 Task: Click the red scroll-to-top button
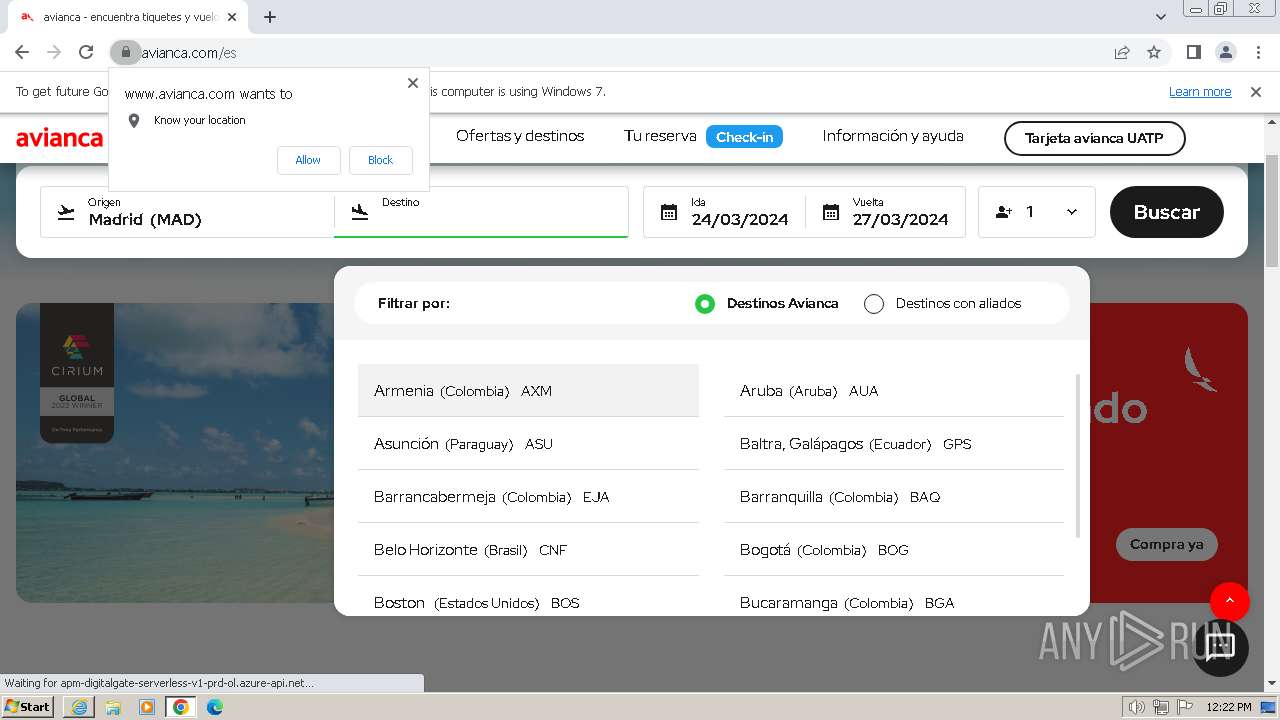[1230, 601]
